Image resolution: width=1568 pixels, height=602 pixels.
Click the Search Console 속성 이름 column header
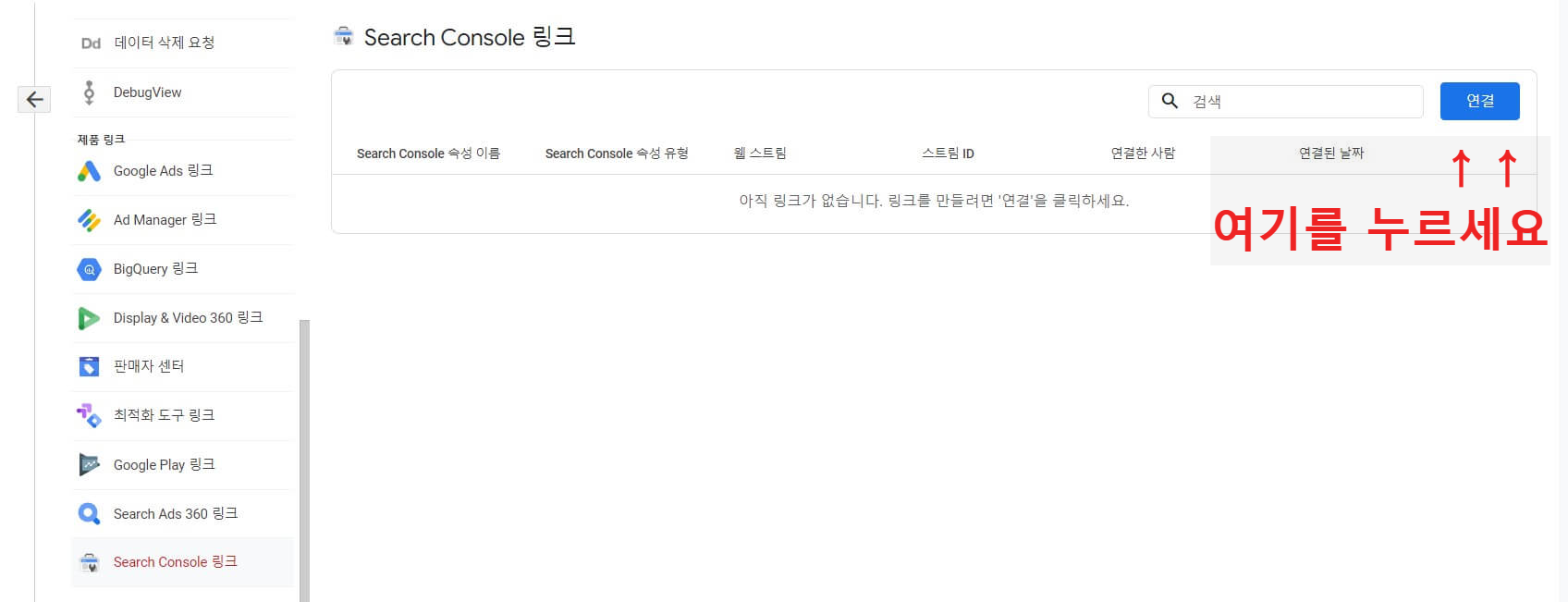(428, 154)
